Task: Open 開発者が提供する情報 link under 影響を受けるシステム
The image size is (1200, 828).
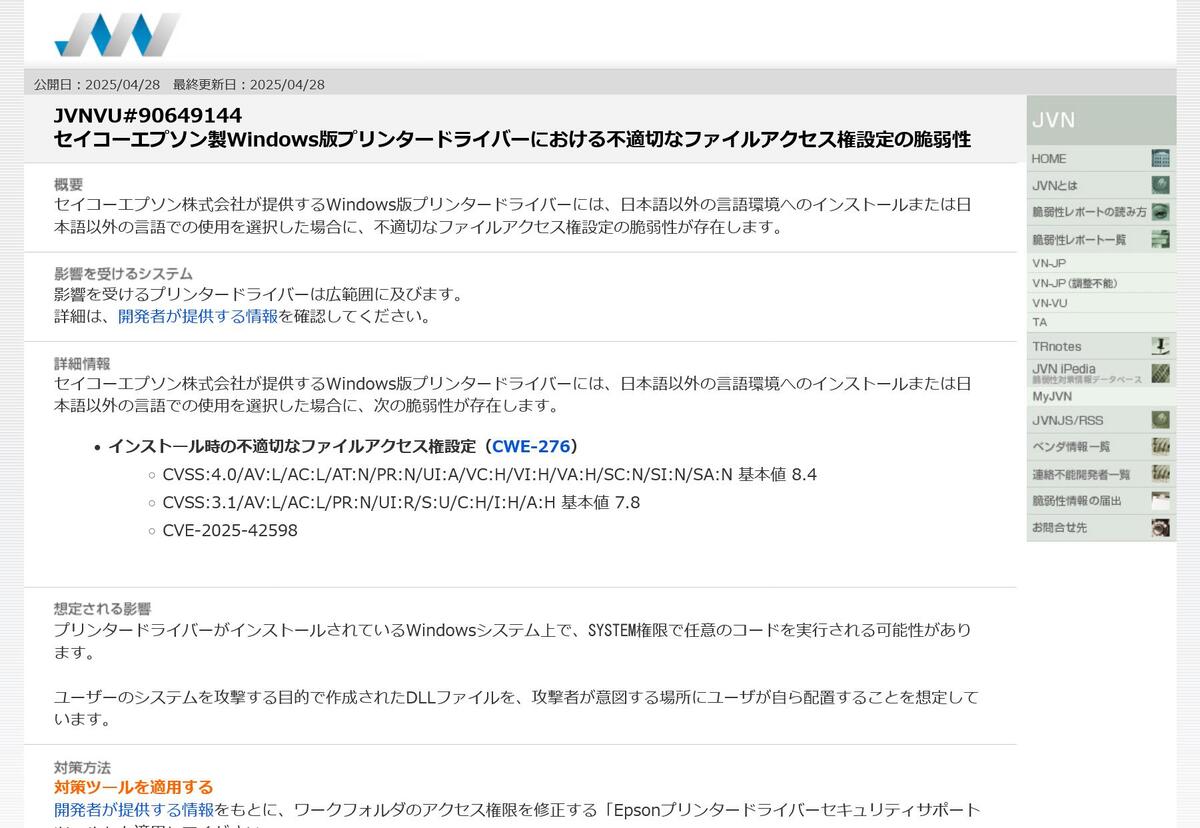Action: click(198, 316)
